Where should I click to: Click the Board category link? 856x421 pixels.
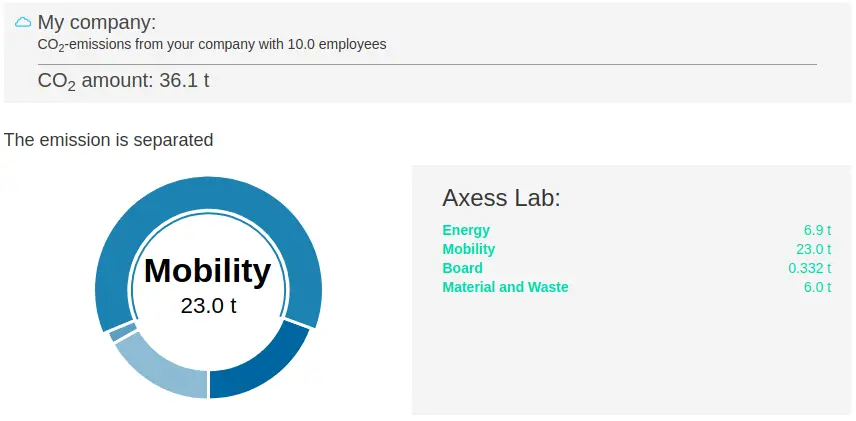(462, 268)
